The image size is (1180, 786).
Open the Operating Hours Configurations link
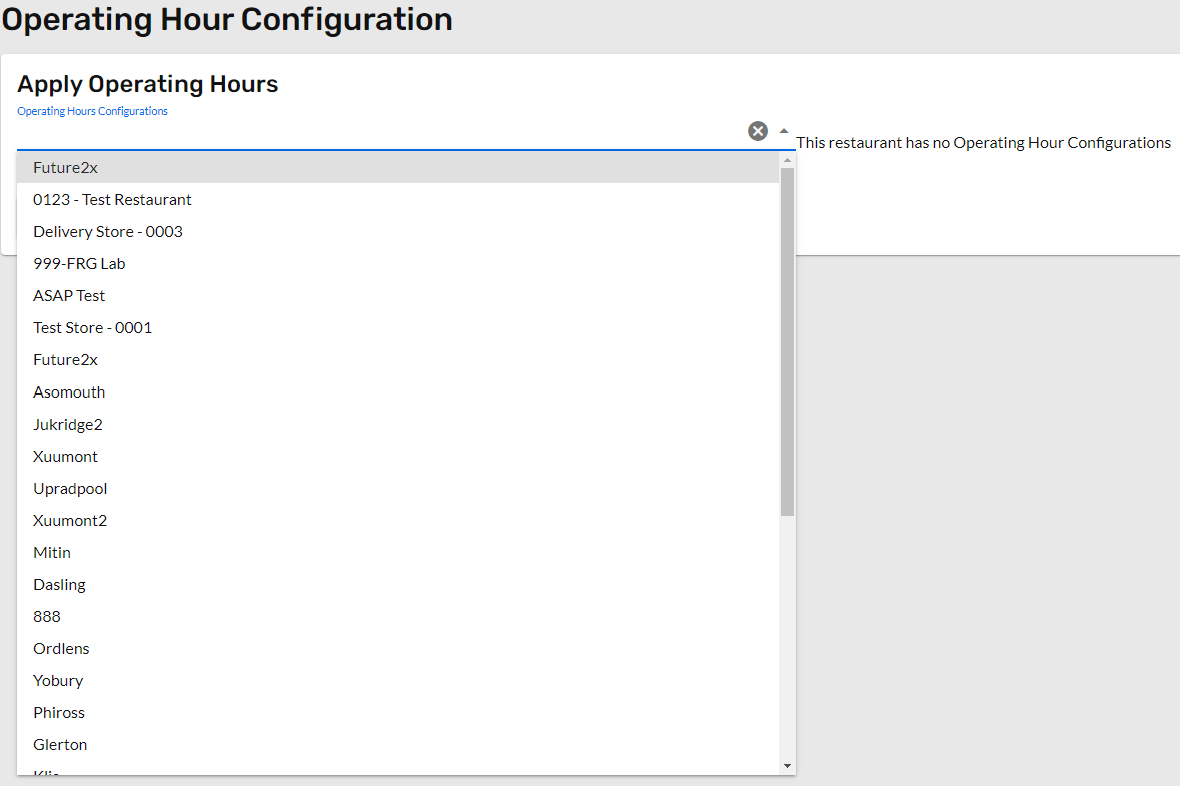pyautogui.click(x=93, y=111)
